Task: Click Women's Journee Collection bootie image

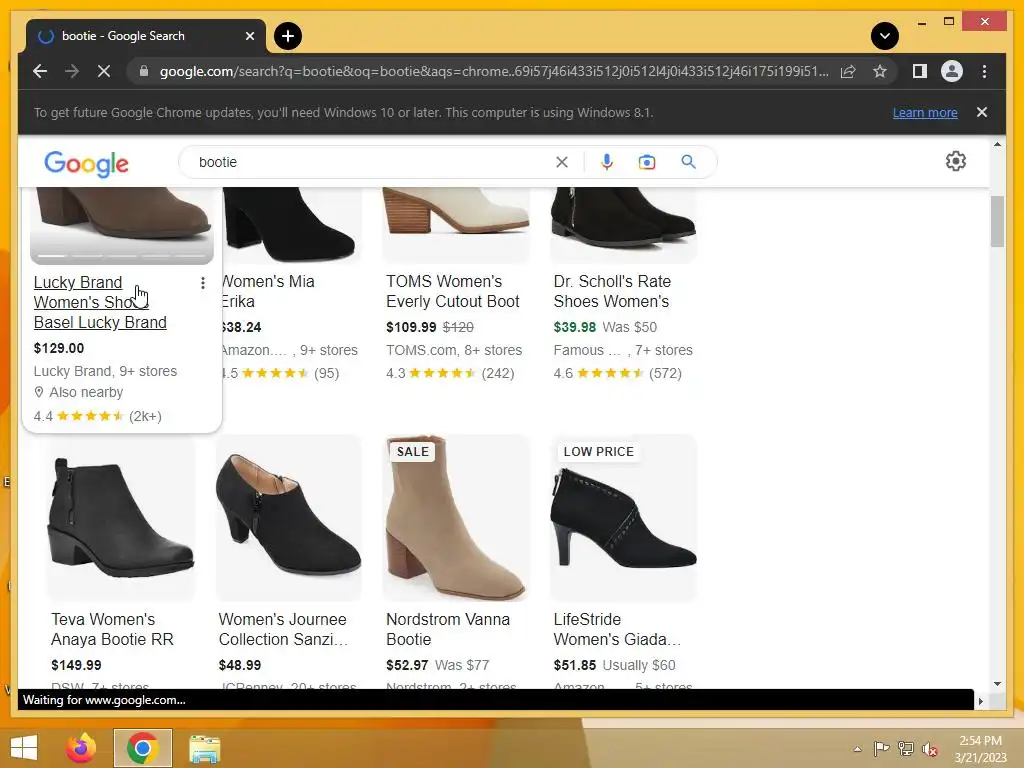Action: point(288,518)
